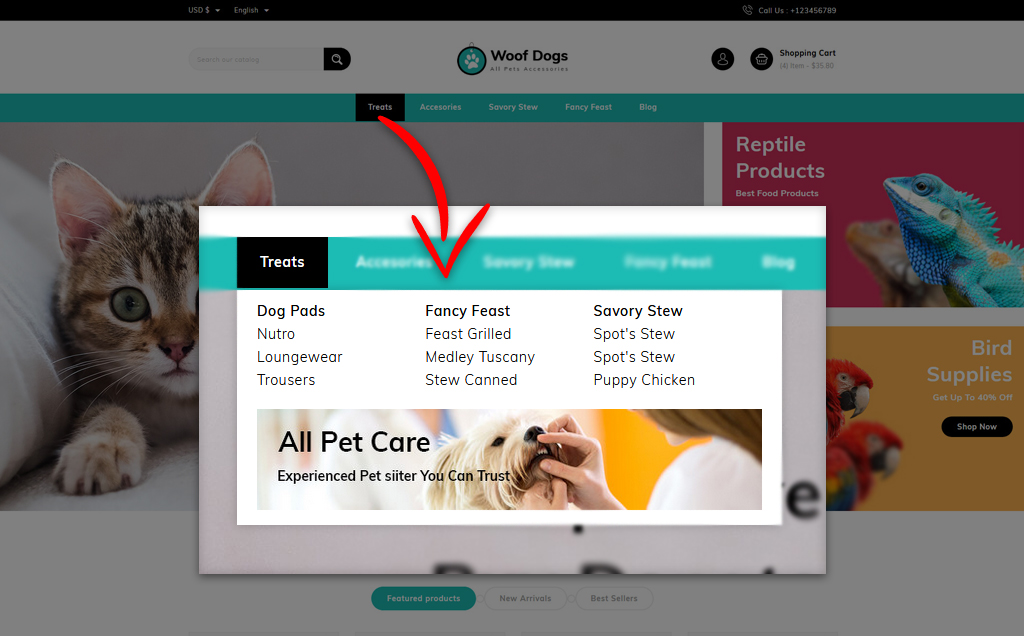
Task: Open the All Pet Care banner
Action: coord(509,459)
